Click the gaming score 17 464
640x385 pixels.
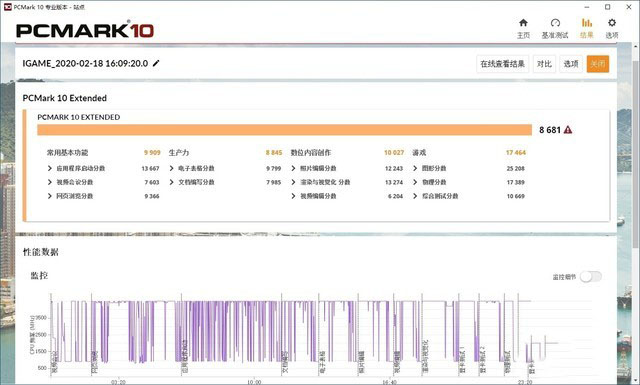click(516, 152)
